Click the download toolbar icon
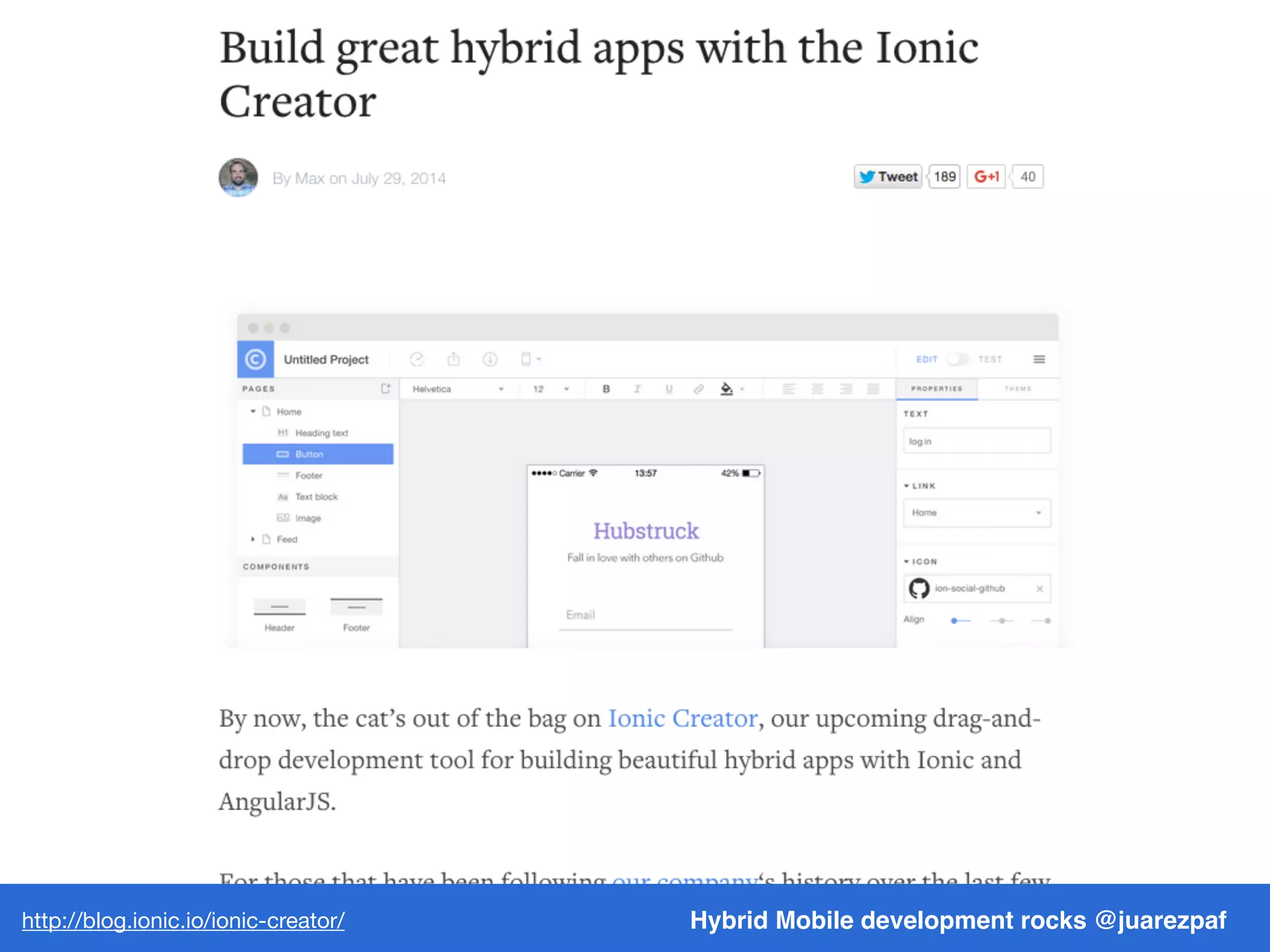The image size is (1270, 952). pyautogui.click(x=490, y=359)
